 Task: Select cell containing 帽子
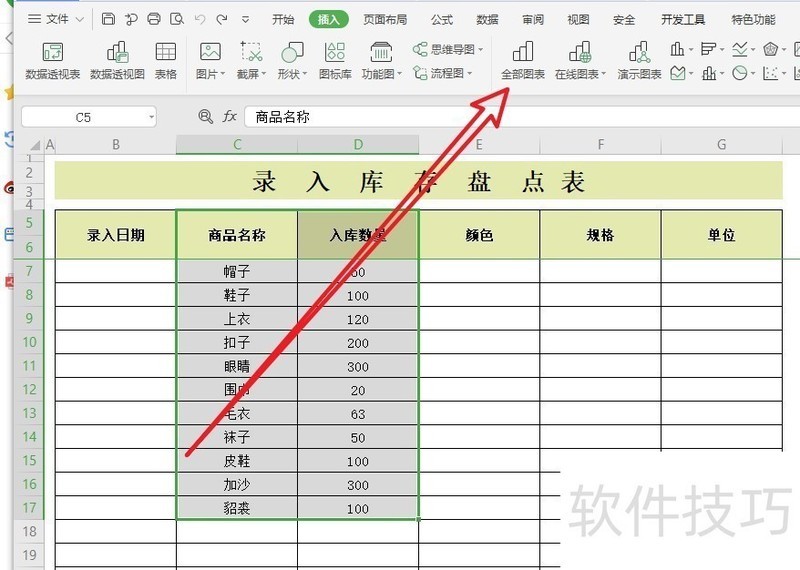tap(237, 271)
